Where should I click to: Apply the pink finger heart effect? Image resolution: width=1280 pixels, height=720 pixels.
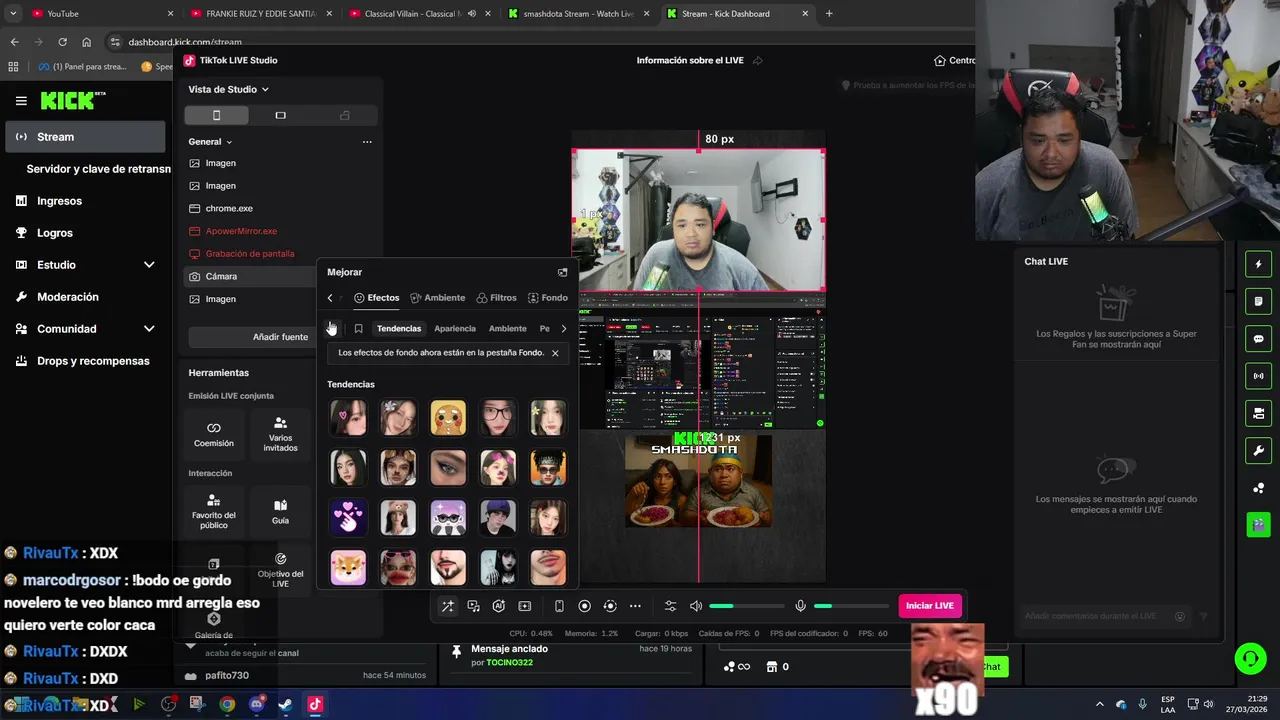point(348,517)
